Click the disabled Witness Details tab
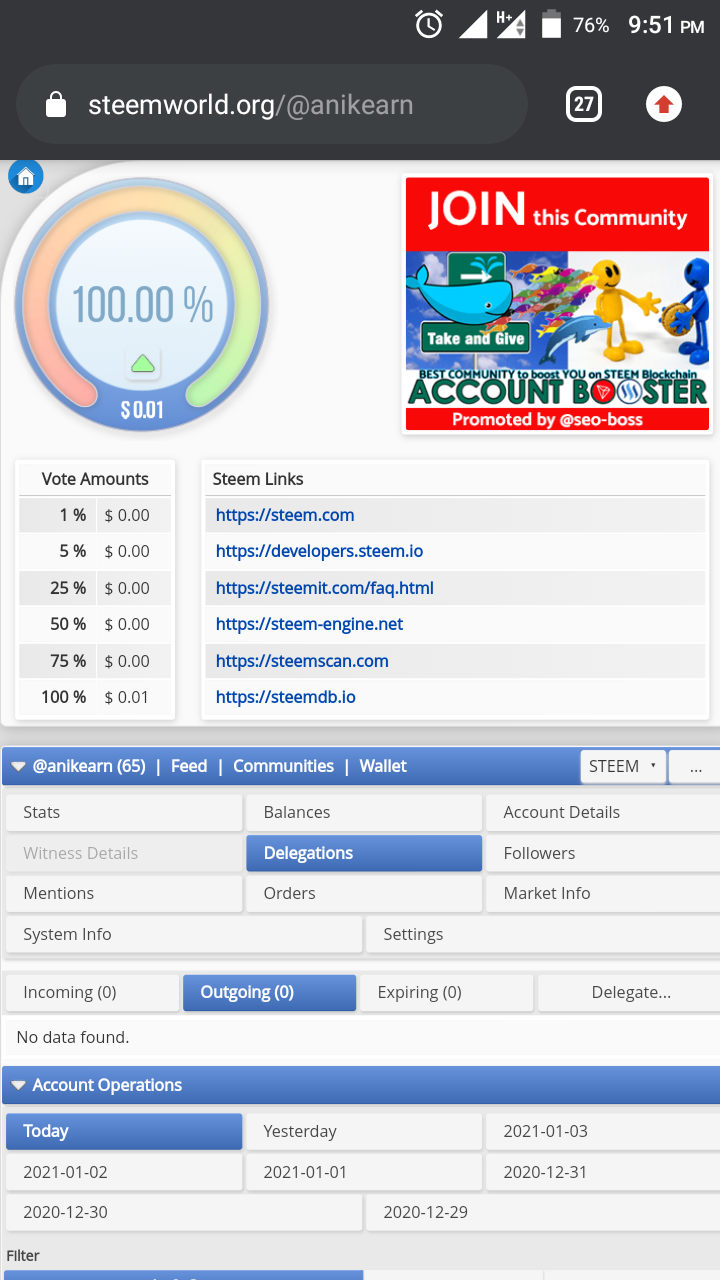This screenshot has width=720, height=1280. click(124, 853)
